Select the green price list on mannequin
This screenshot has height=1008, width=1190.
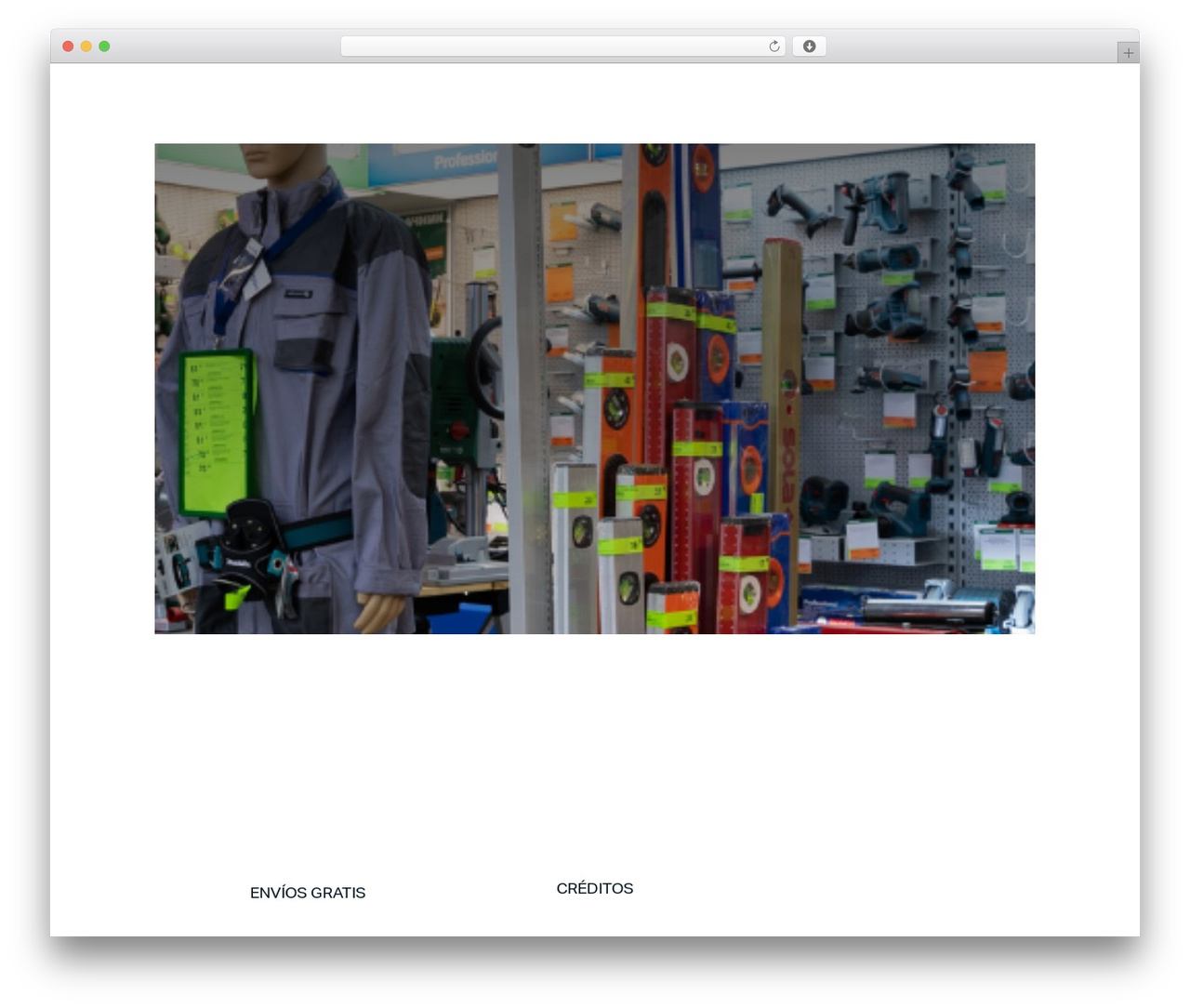point(217,432)
